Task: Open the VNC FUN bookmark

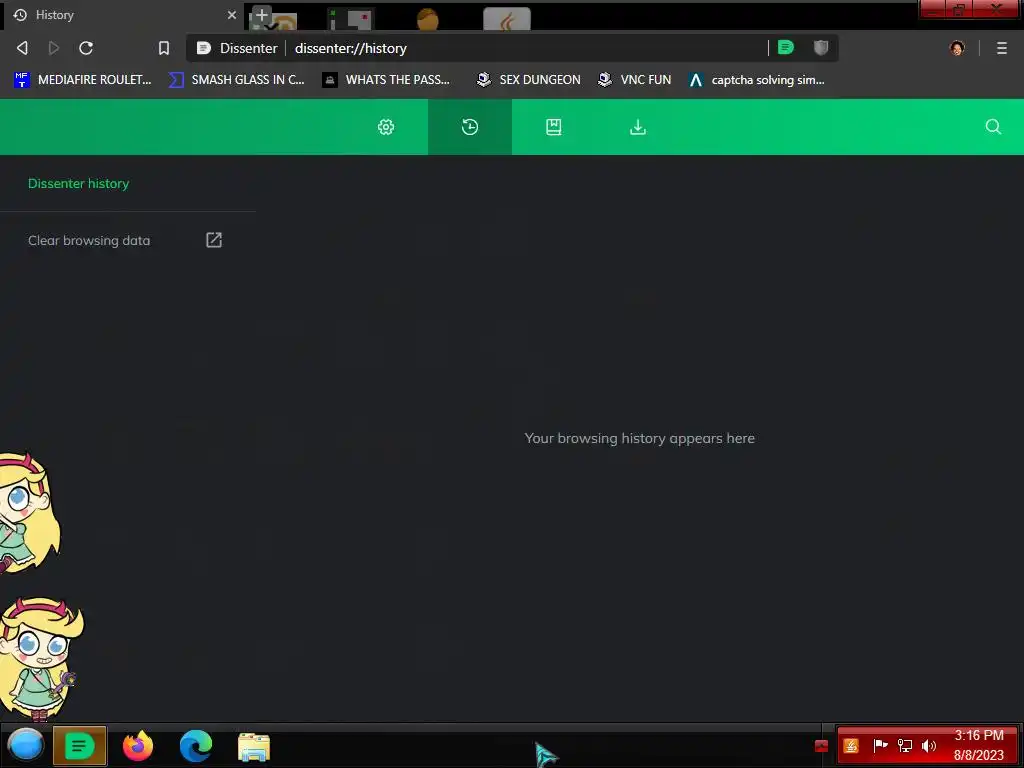Action: pyautogui.click(x=635, y=80)
